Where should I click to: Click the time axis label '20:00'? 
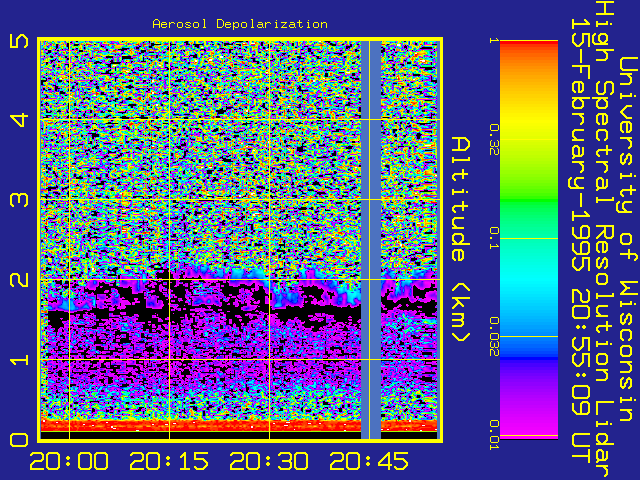tap(69, 461)
